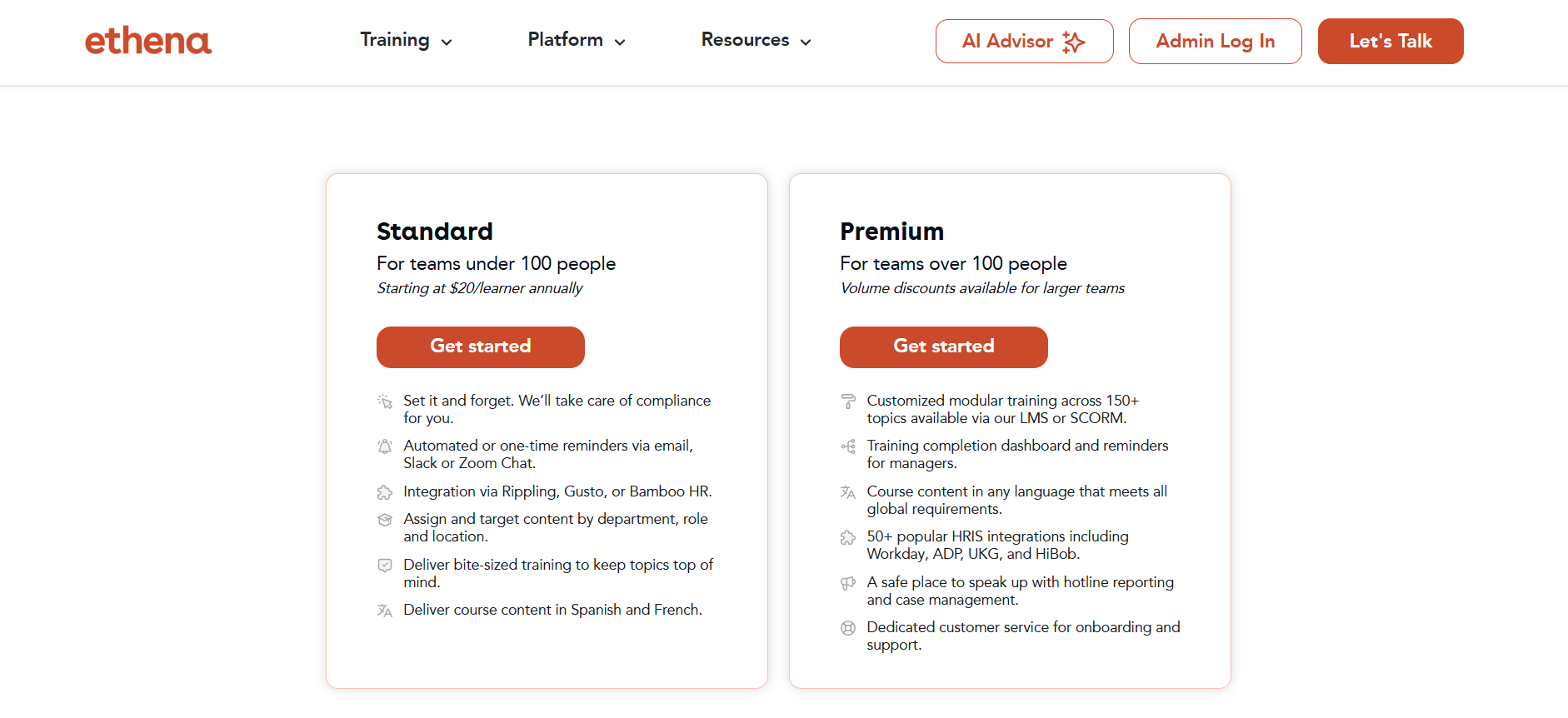The width and height of the screenshot is (1568, 718).
Task: Expand the Training dropdown
Action: point(406,40)
